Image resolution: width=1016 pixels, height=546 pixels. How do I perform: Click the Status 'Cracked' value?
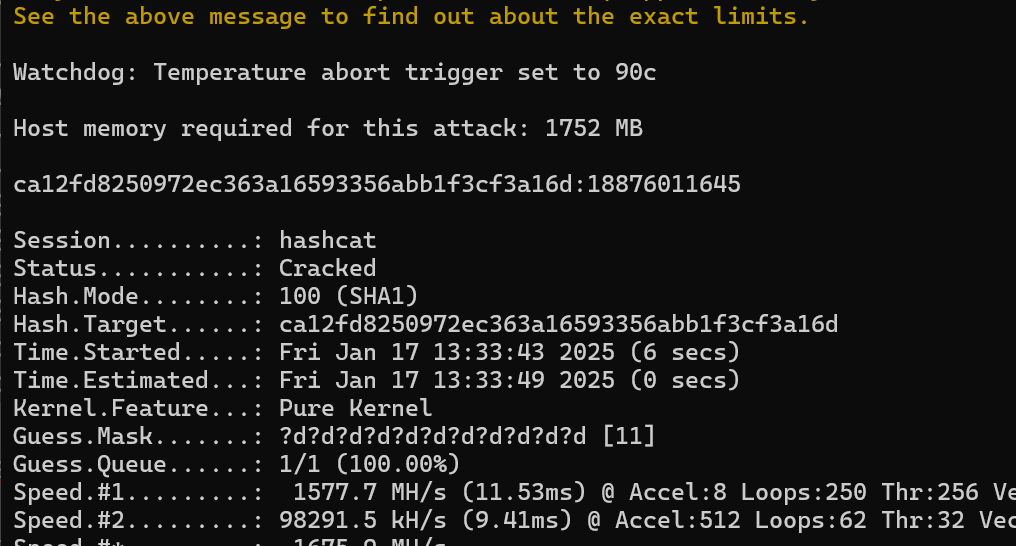coord(327,268)
